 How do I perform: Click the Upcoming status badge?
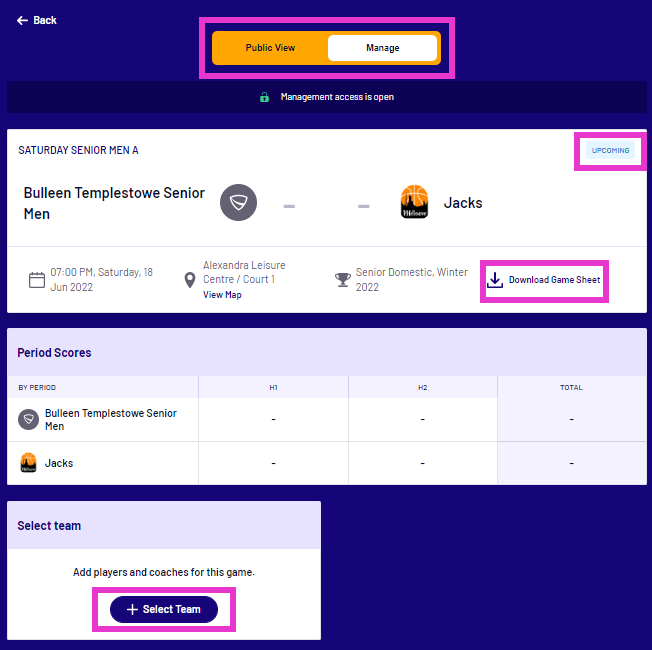(x=610, y=150)
